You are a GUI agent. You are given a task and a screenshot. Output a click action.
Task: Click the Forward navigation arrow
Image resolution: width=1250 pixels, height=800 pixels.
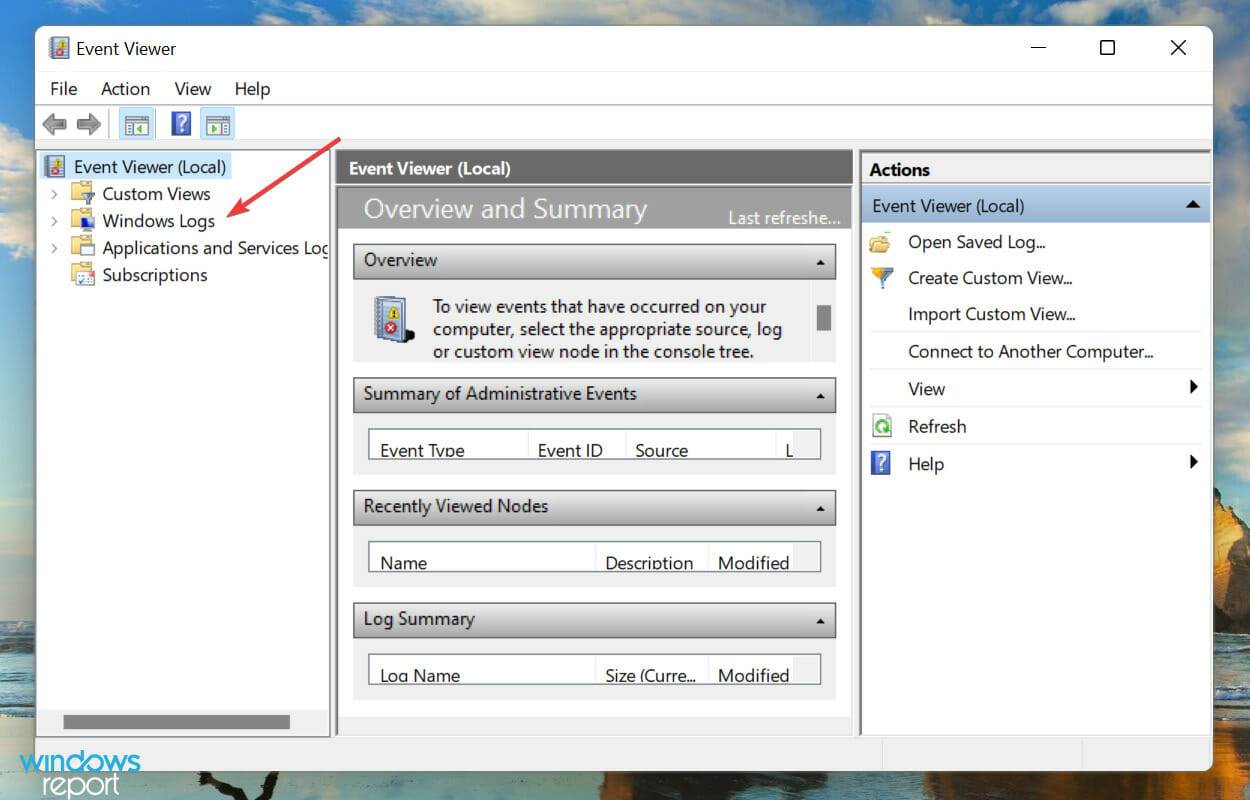click(x=89, y=123)
